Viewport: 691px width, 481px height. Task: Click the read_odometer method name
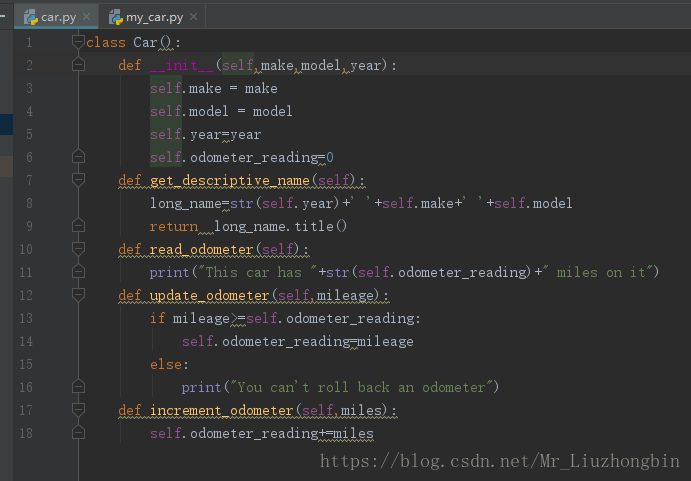coord(201,249)
